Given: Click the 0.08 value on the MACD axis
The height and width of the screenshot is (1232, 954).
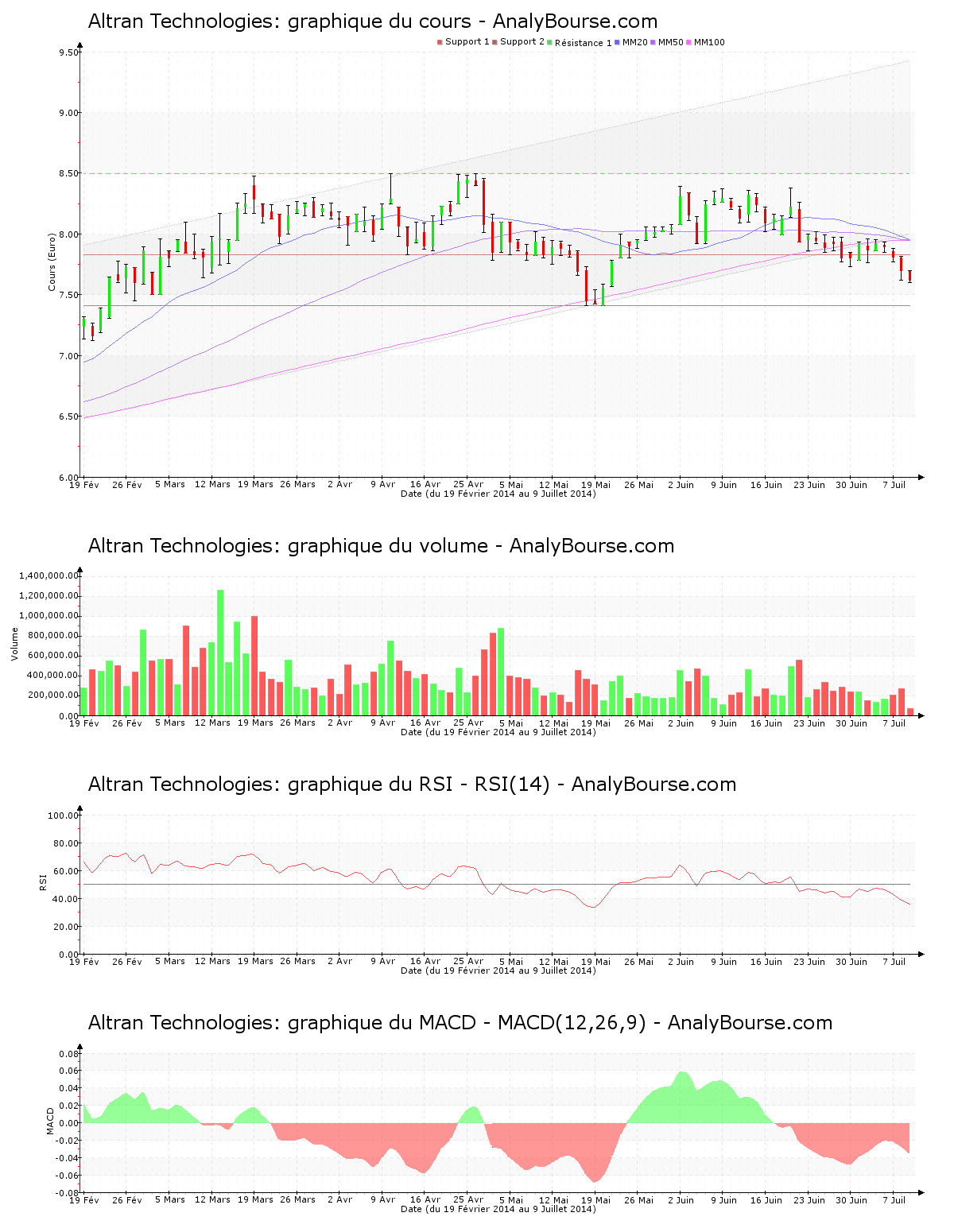Looking at the screenshot, I should [71, 1054].
